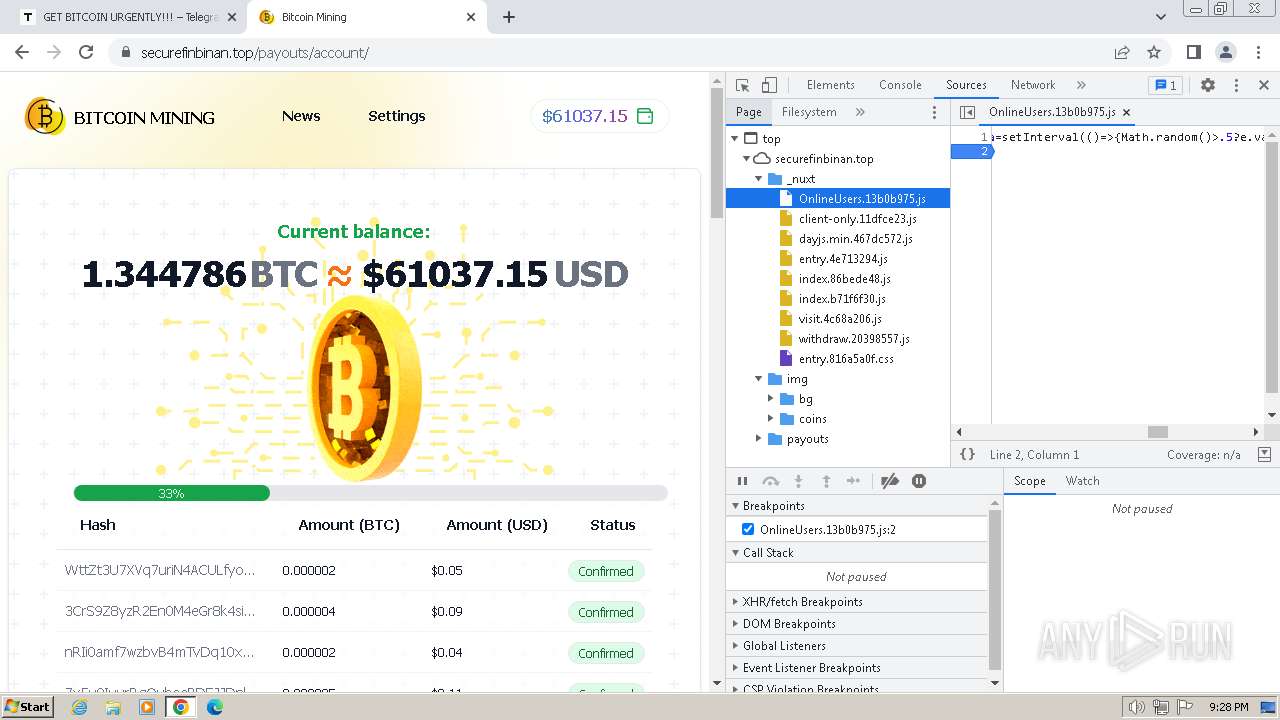The image size is (1280, 720).
Task: Toggle pause on exceptions icon
Action: [919, 481]
